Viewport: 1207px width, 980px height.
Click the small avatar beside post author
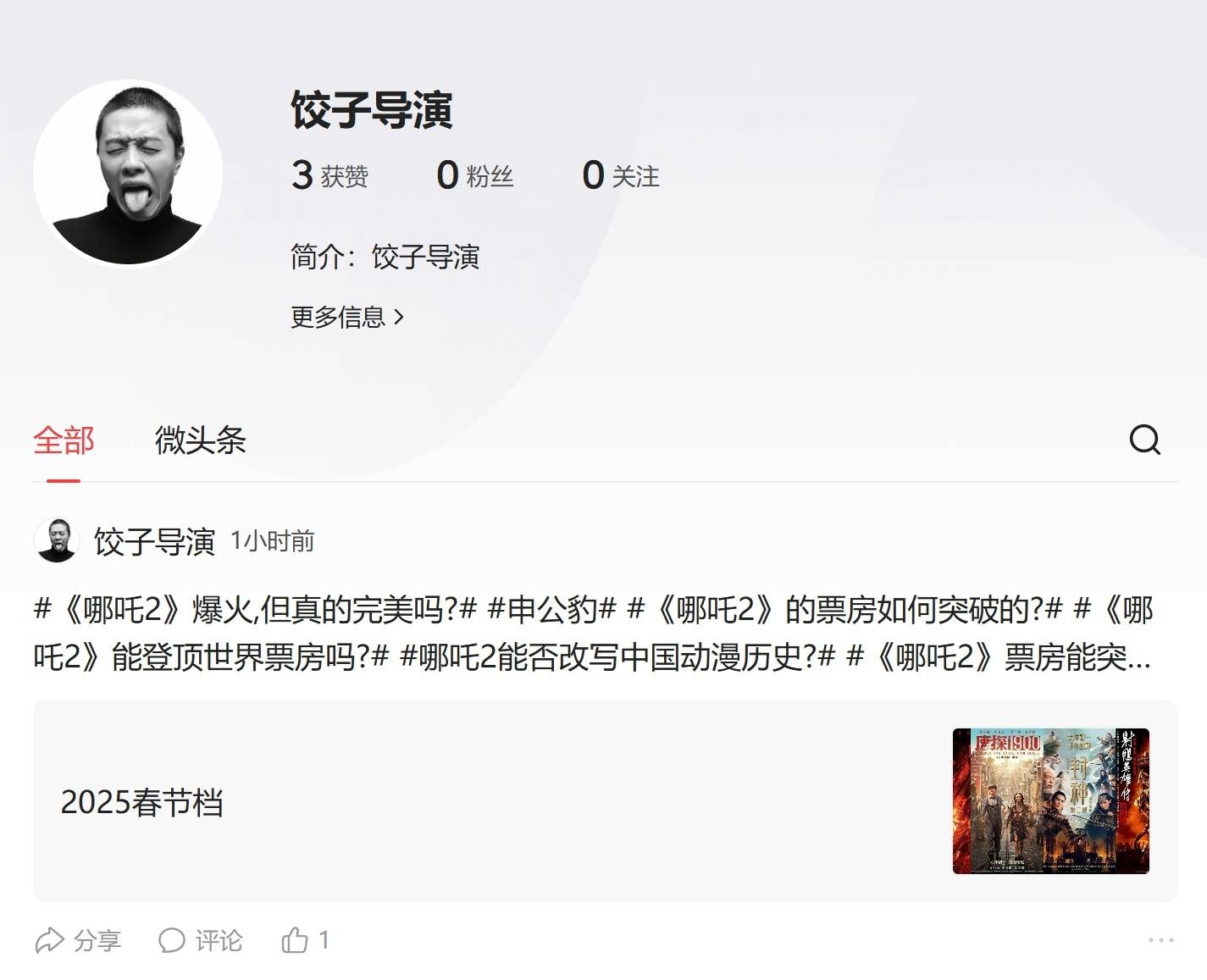coord(57,540)
